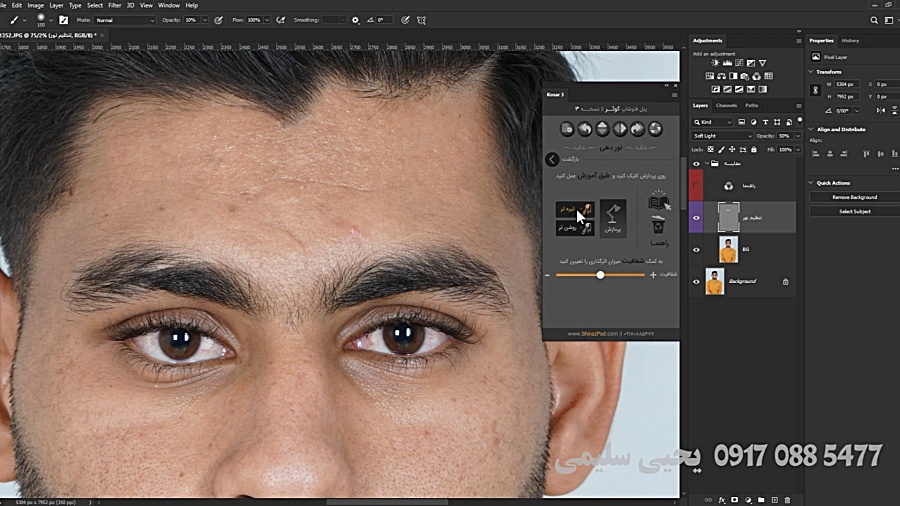Toggle lock position
The image size is (900, 506).
point(732,150)
